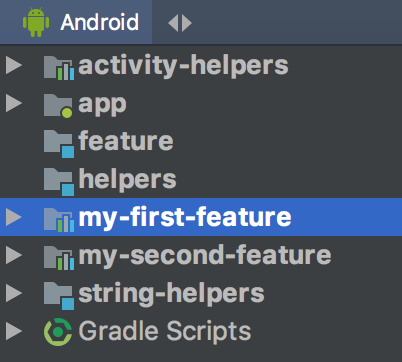Expand the string-helpers node
The image size is (402, 362).
click(x=14, y=293)
